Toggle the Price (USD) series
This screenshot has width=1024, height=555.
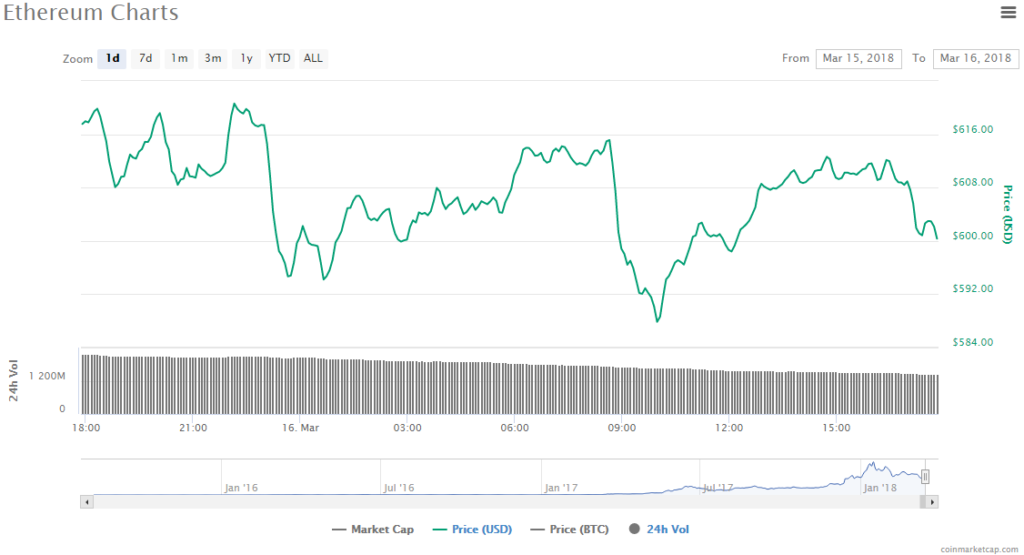(x=472, y=529)
